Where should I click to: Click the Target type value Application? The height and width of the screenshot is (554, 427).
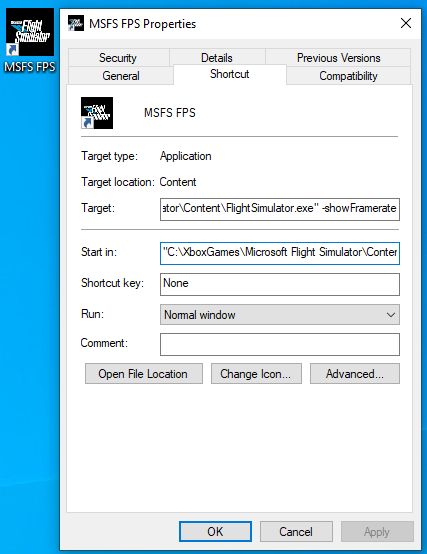185,156
